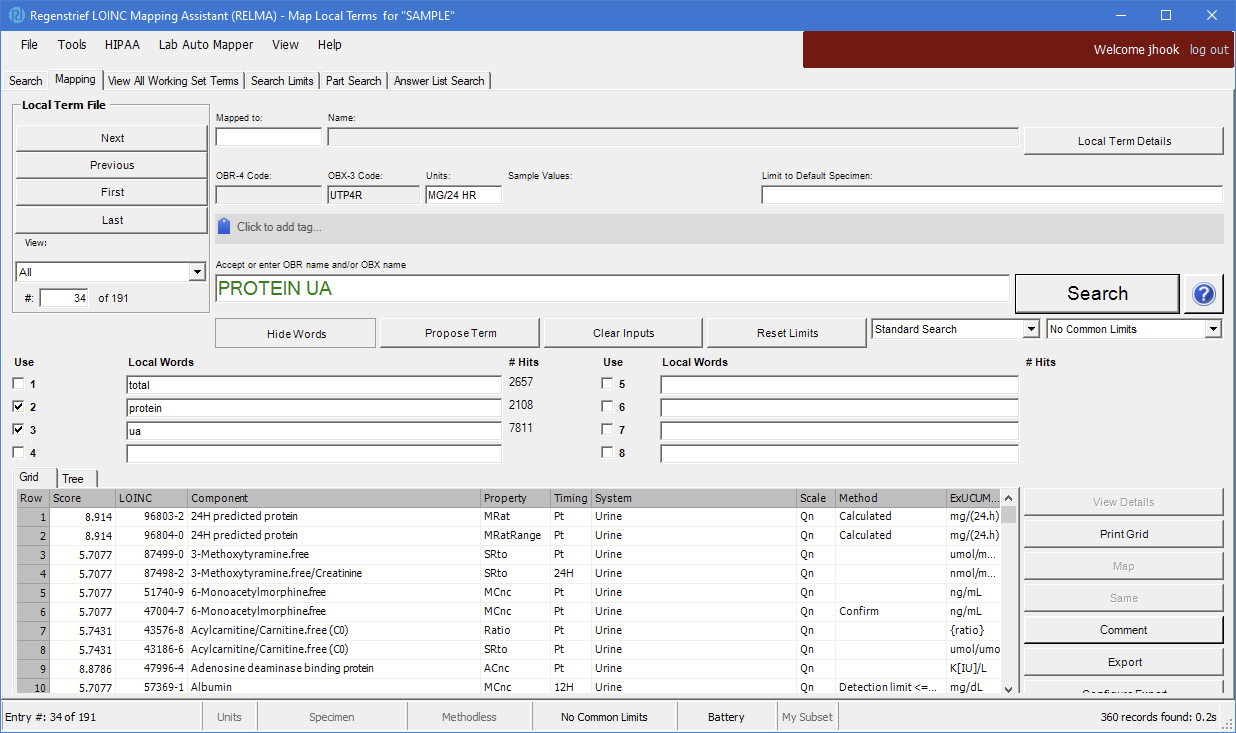Click the Methodless status bar entry
The image size is (1236, 733).
469,717
